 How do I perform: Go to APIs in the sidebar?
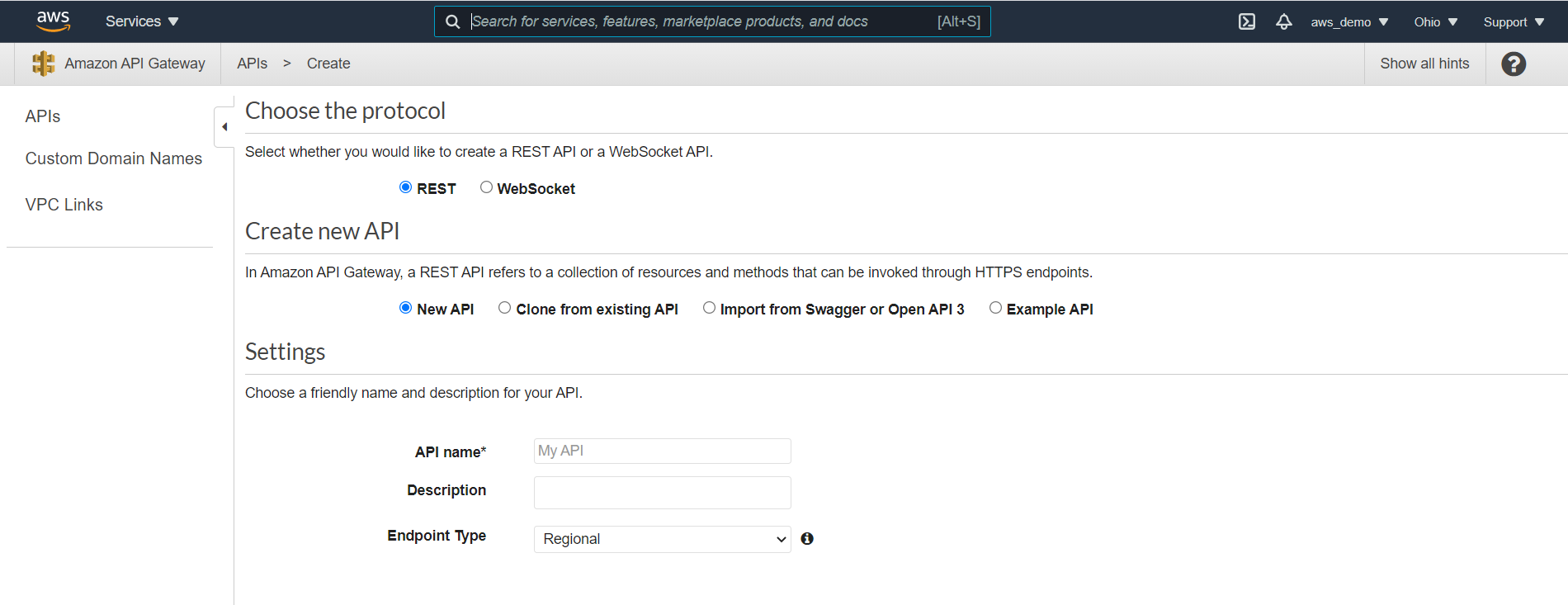[x=43, y=116]
